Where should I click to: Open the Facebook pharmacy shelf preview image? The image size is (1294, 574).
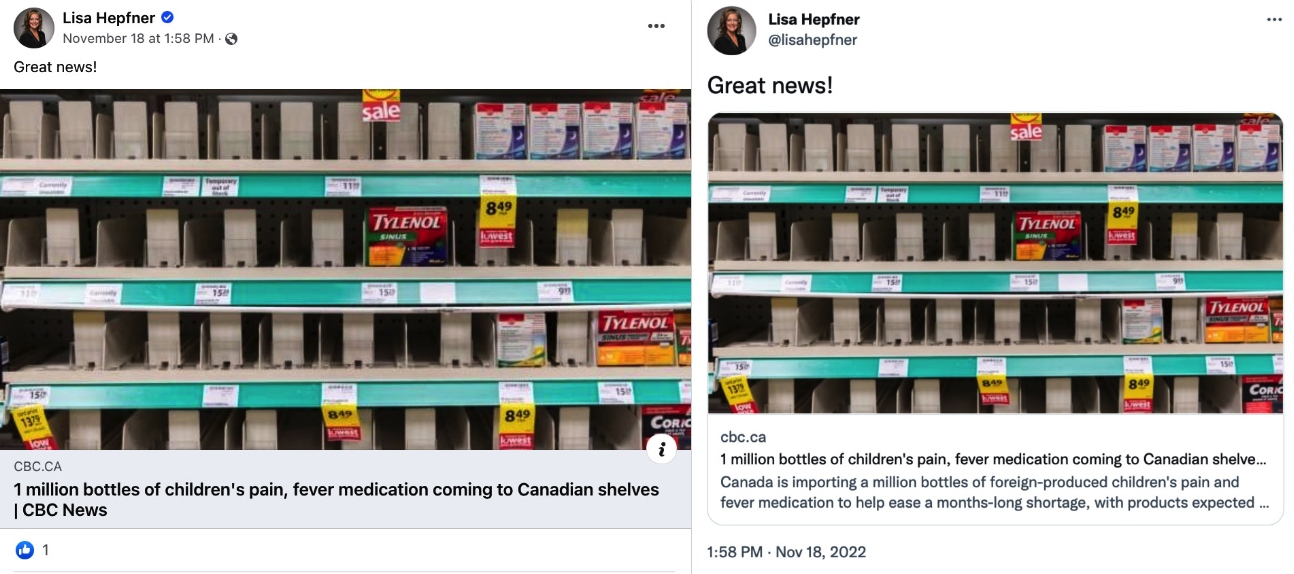pos(345,270)
